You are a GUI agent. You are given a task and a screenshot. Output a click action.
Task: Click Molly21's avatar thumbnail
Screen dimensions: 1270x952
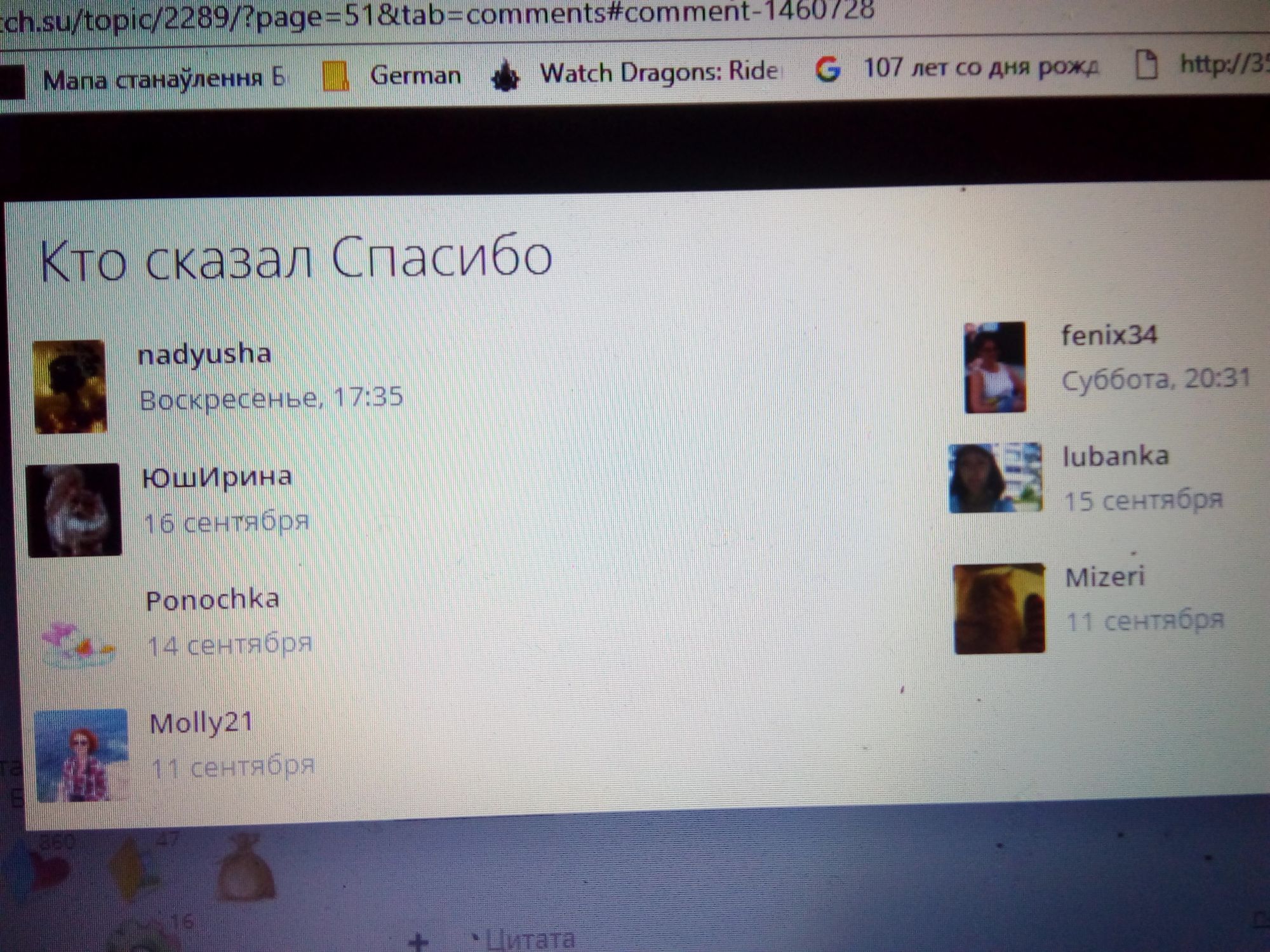81,755
